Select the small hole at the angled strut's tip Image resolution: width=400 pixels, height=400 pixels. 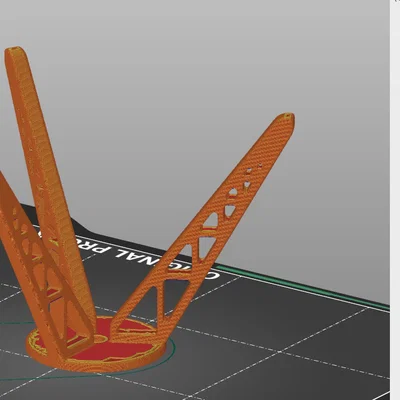286,116
